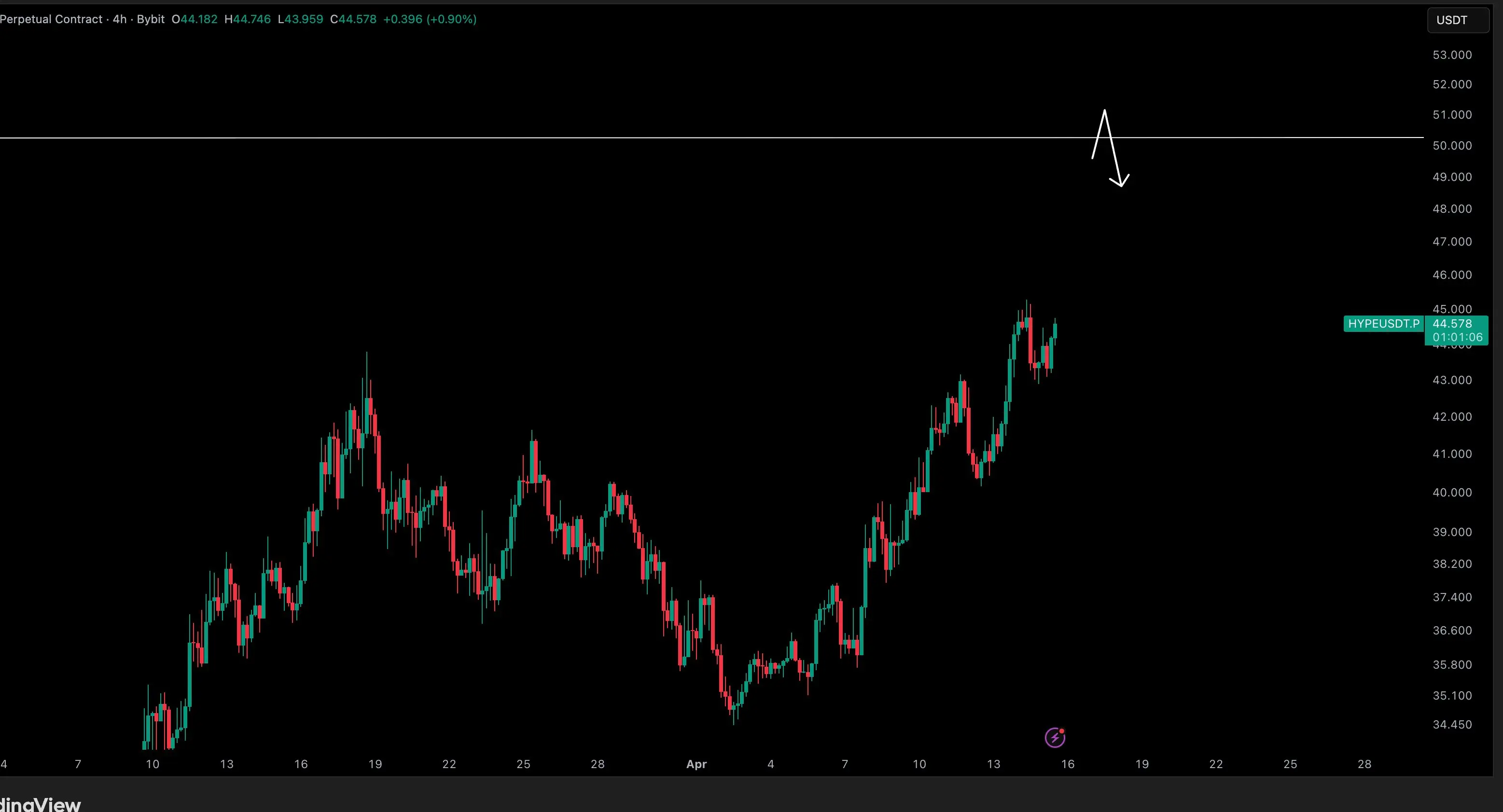The width and height of the screenshot is (1503, 812).
Task: Click the 53.000 label on price axis
Action: pyautogui.click(x=1452, y=55)
